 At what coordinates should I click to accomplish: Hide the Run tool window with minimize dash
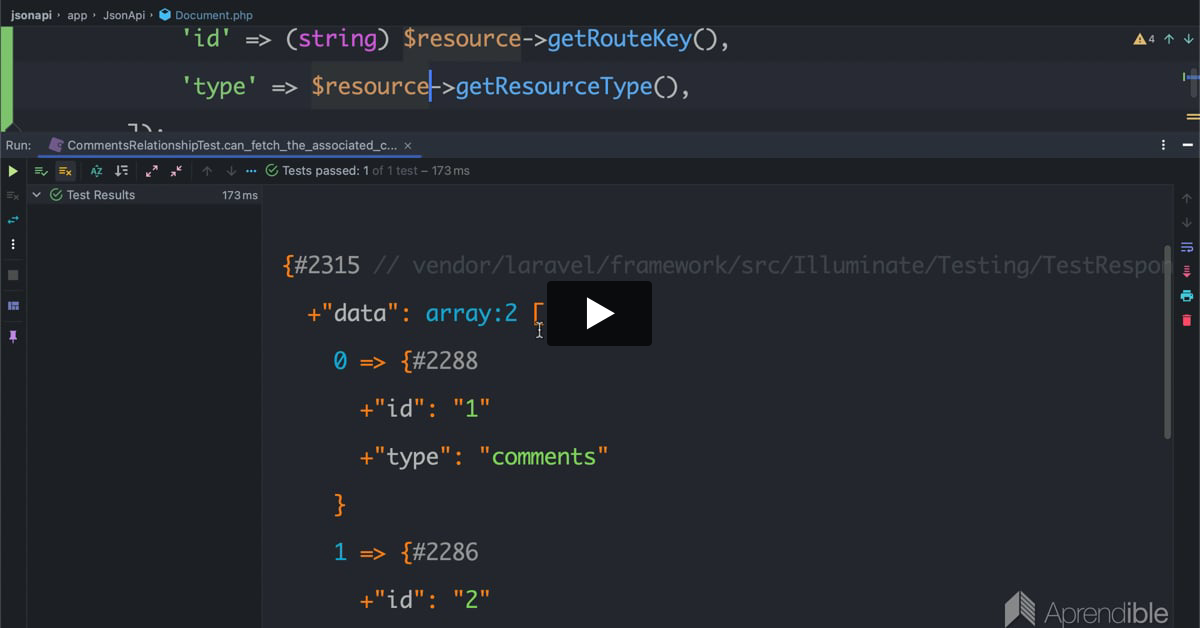point(1187,145)
